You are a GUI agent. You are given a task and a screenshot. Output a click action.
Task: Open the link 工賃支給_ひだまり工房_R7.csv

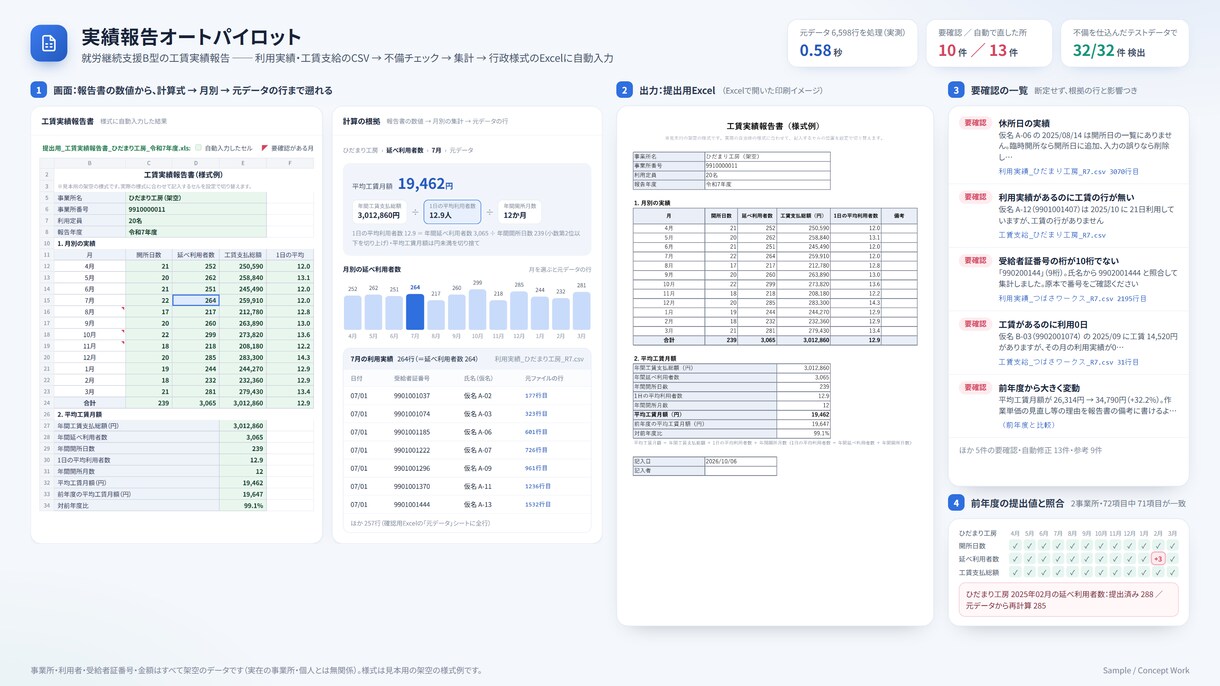(x=1052, y=235)
